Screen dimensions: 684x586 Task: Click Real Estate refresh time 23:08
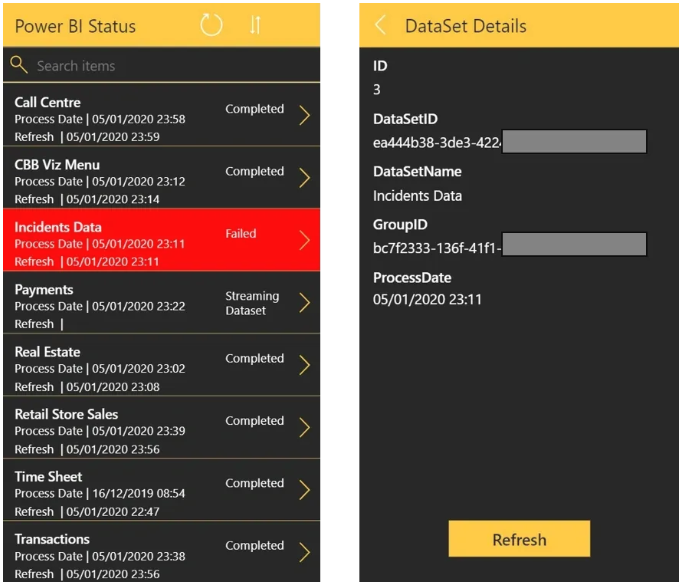tap(113, 387)
